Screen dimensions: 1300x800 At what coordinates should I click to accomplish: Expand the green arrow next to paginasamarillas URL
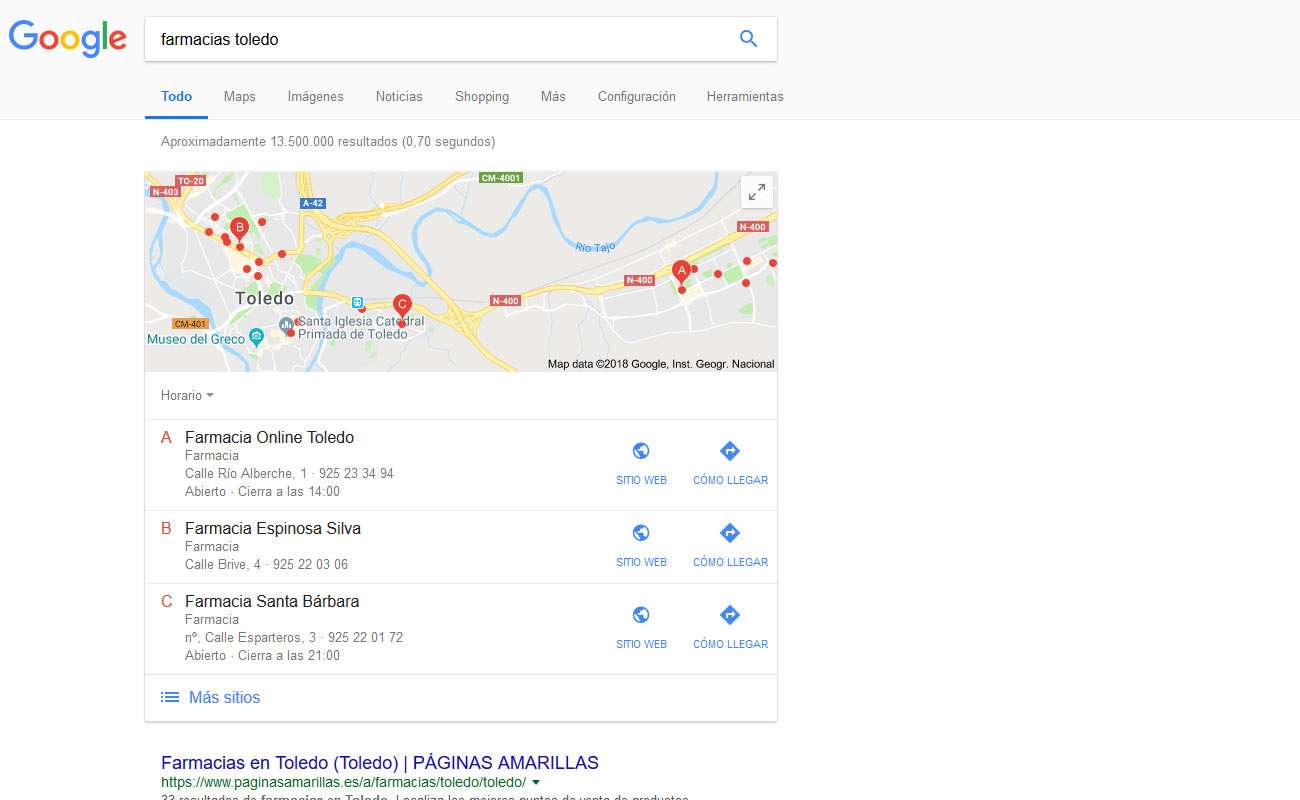click(x=536, y=782)
